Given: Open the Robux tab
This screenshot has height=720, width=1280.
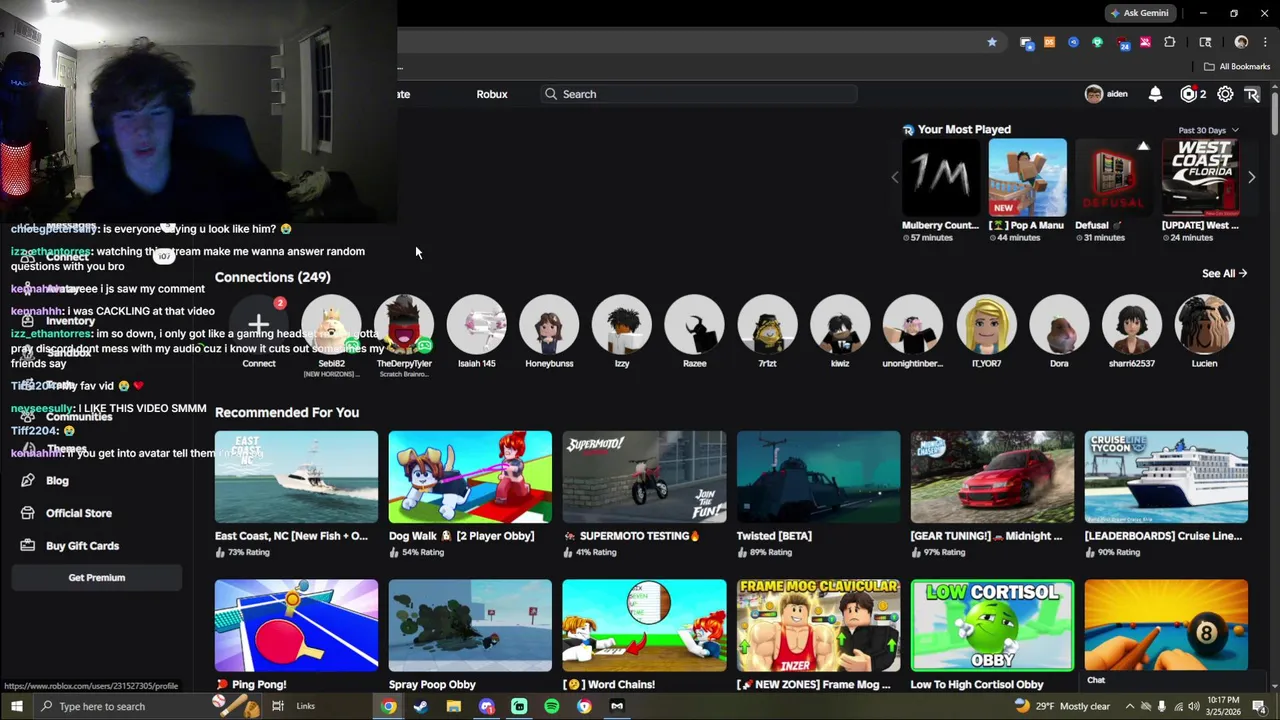Looking at the screenshot, I should (492, 94).
